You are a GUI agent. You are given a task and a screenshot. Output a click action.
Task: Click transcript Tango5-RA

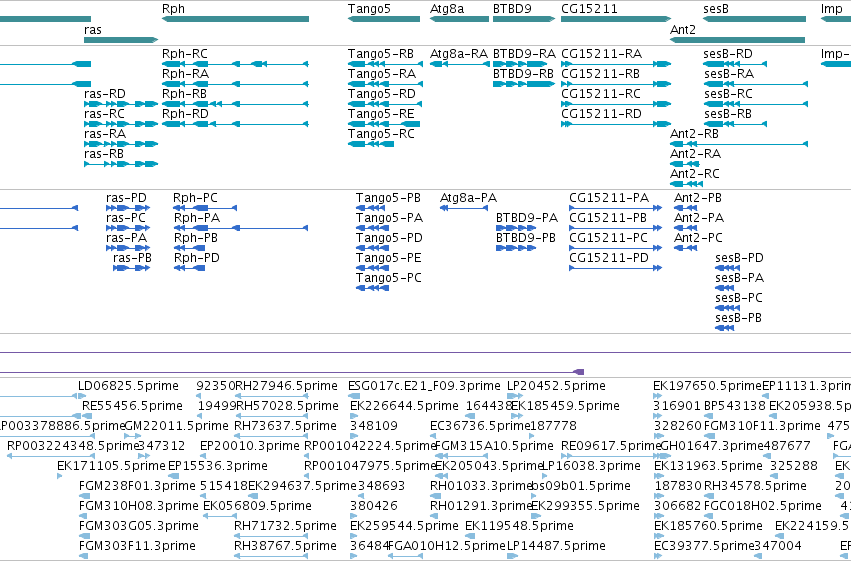click(385, 84)
